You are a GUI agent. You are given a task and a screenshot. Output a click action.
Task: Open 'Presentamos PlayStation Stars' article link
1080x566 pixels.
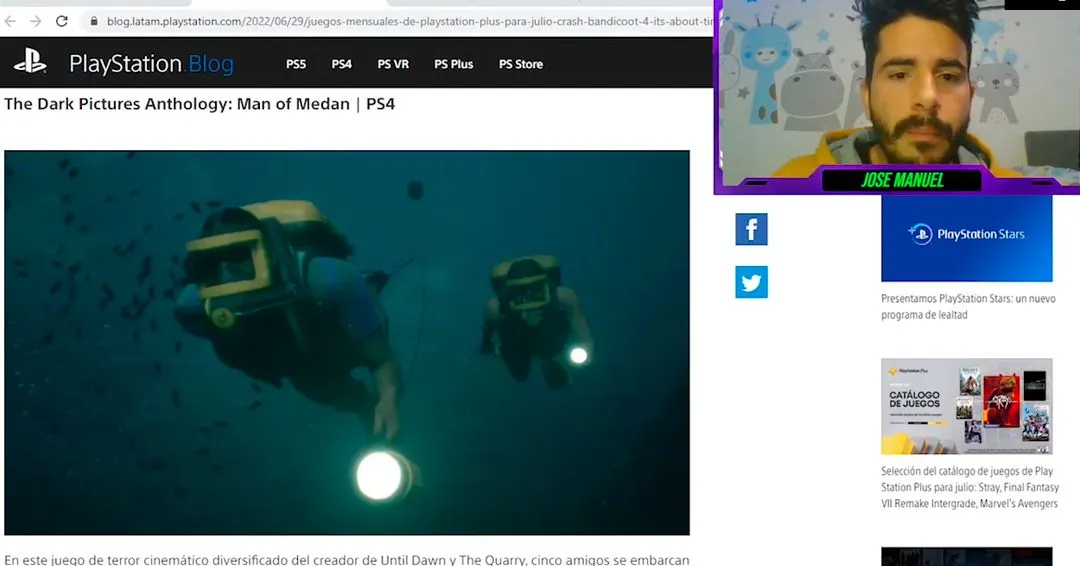968,306
